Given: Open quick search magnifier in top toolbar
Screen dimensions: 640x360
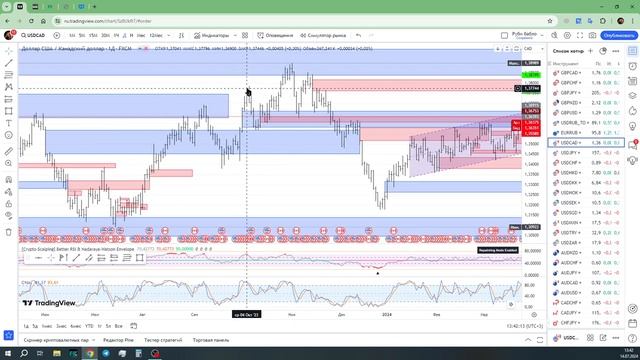Looking at the screenshot, I should tap(554, 36).
